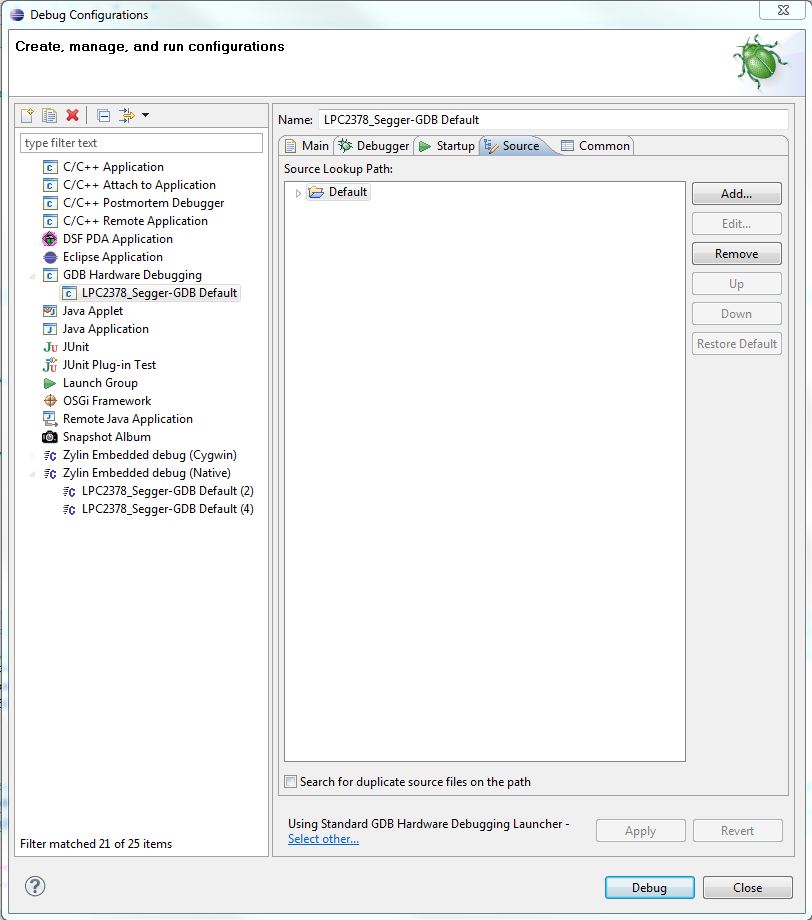Select the C/C++ Postmortem Debugger label
Screen dimensions: 812x920
[143, 203]
